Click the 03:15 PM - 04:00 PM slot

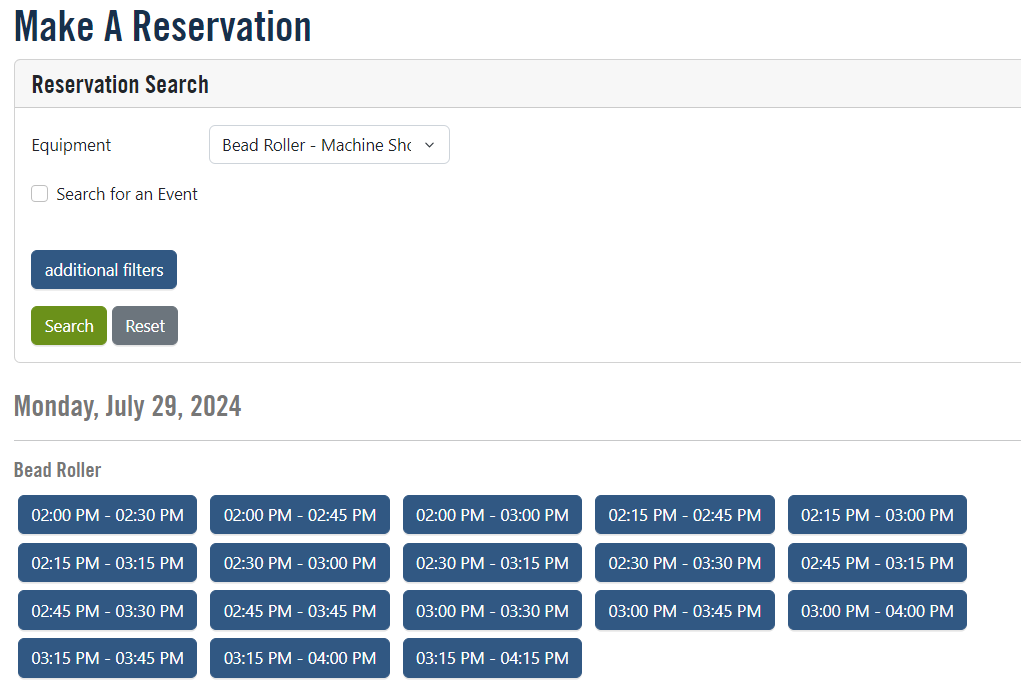pos(300,658)
